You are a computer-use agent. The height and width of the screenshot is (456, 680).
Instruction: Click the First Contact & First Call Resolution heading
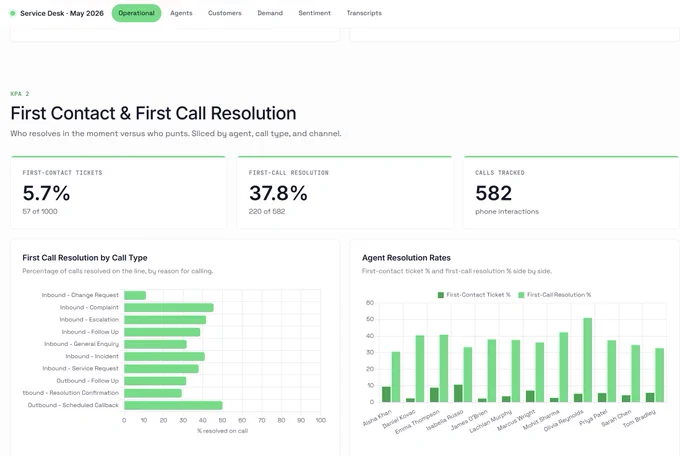pyautogui.click(x=154, y=113)
